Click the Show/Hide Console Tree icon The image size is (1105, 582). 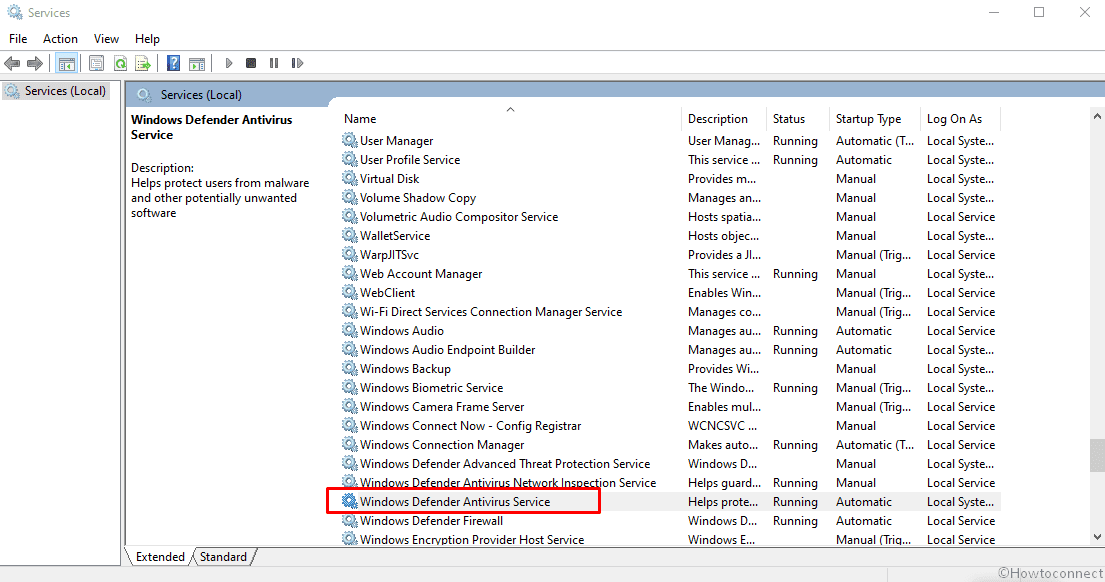click(x=67, y=63)
